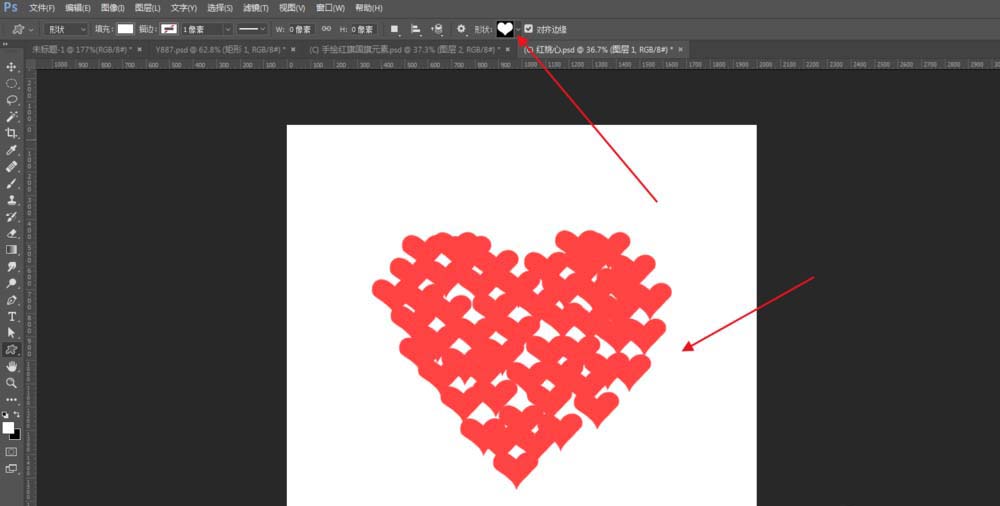
Task: Toggle the 对齐边缘 checkbox
Action: point(529,29)
